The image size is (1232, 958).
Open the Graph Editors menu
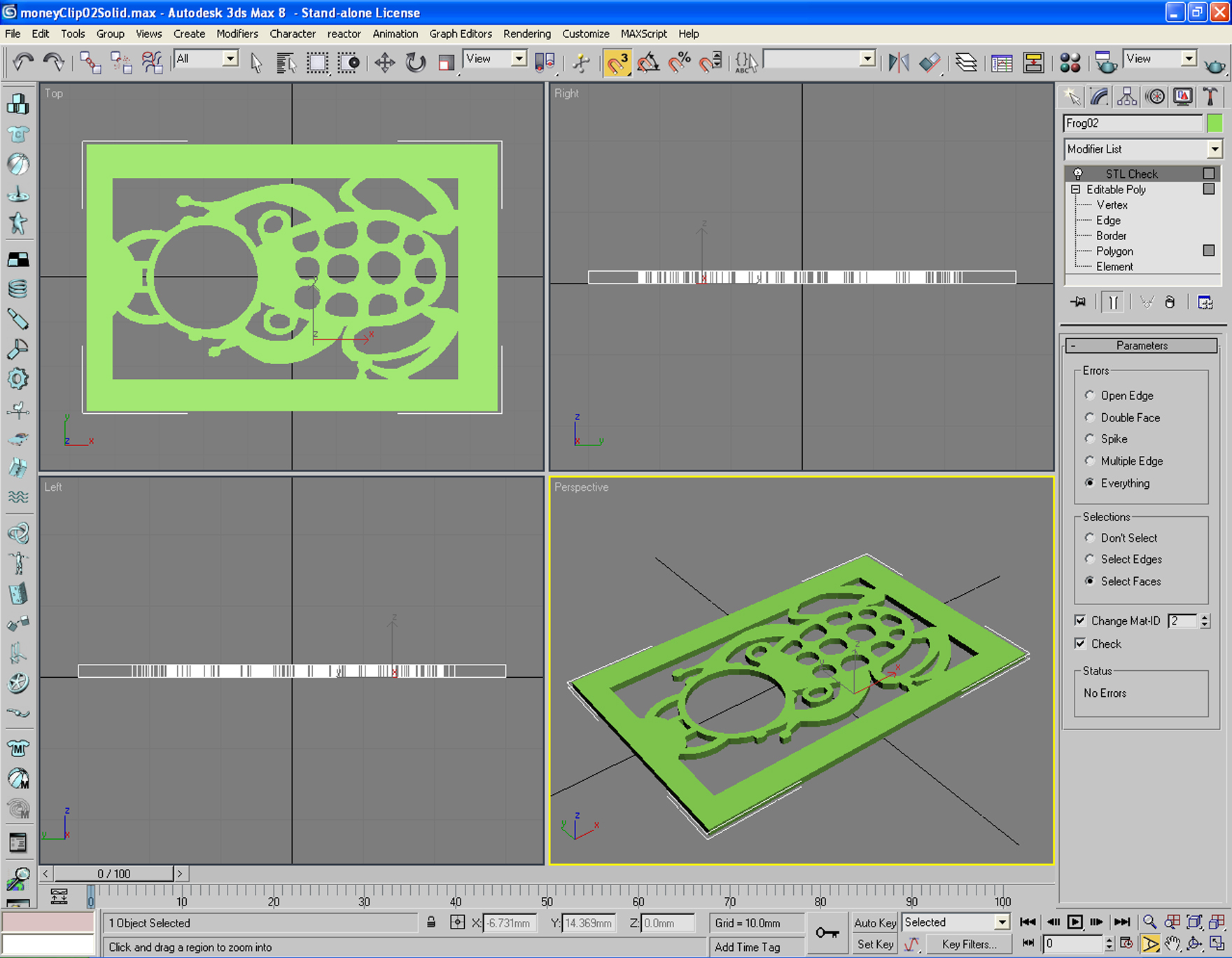click(x=461, y=34)
